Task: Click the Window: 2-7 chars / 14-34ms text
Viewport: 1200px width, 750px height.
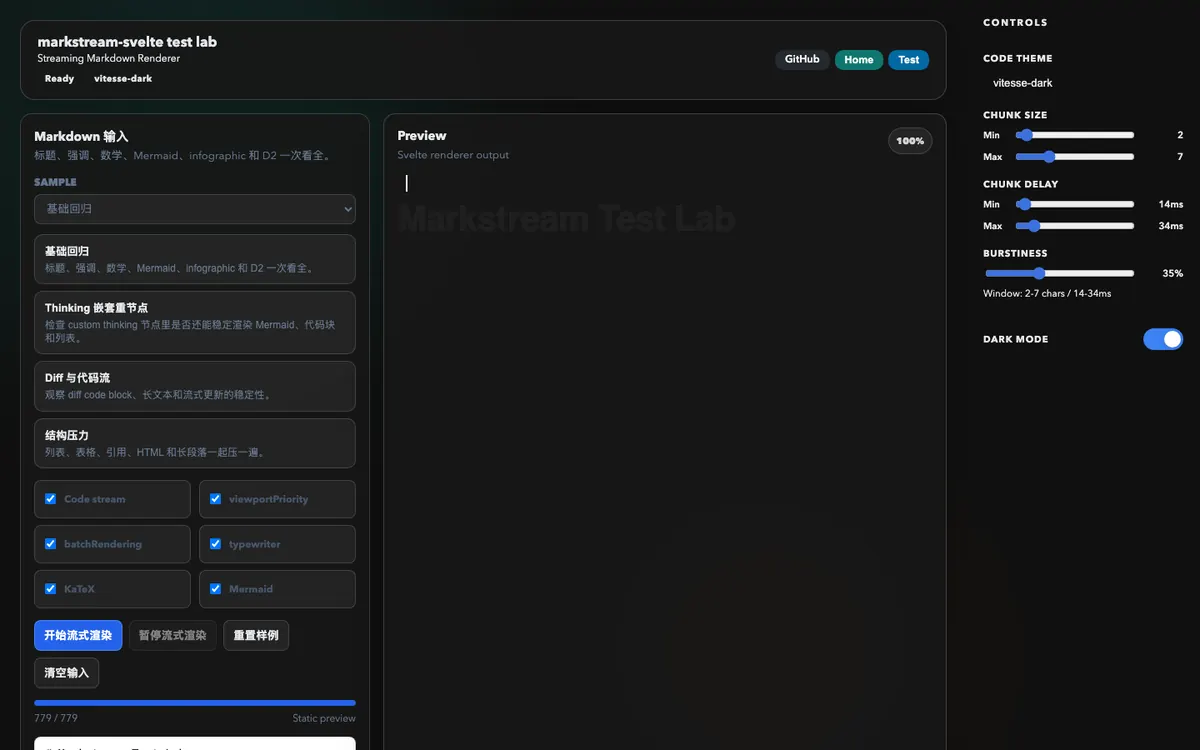Action: [x=1047, y=293]
